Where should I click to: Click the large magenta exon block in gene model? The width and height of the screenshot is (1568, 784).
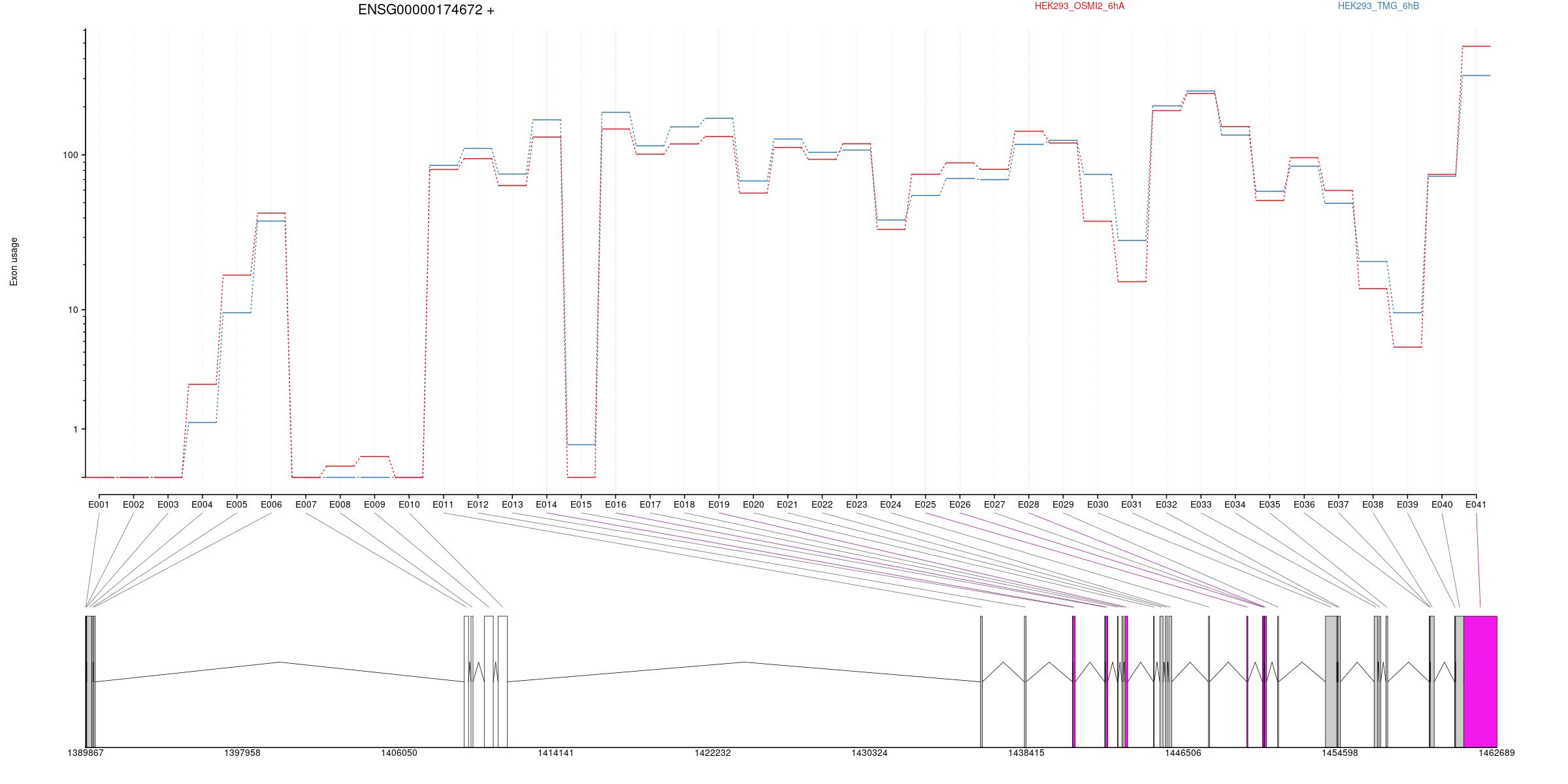pos(1480,681)
